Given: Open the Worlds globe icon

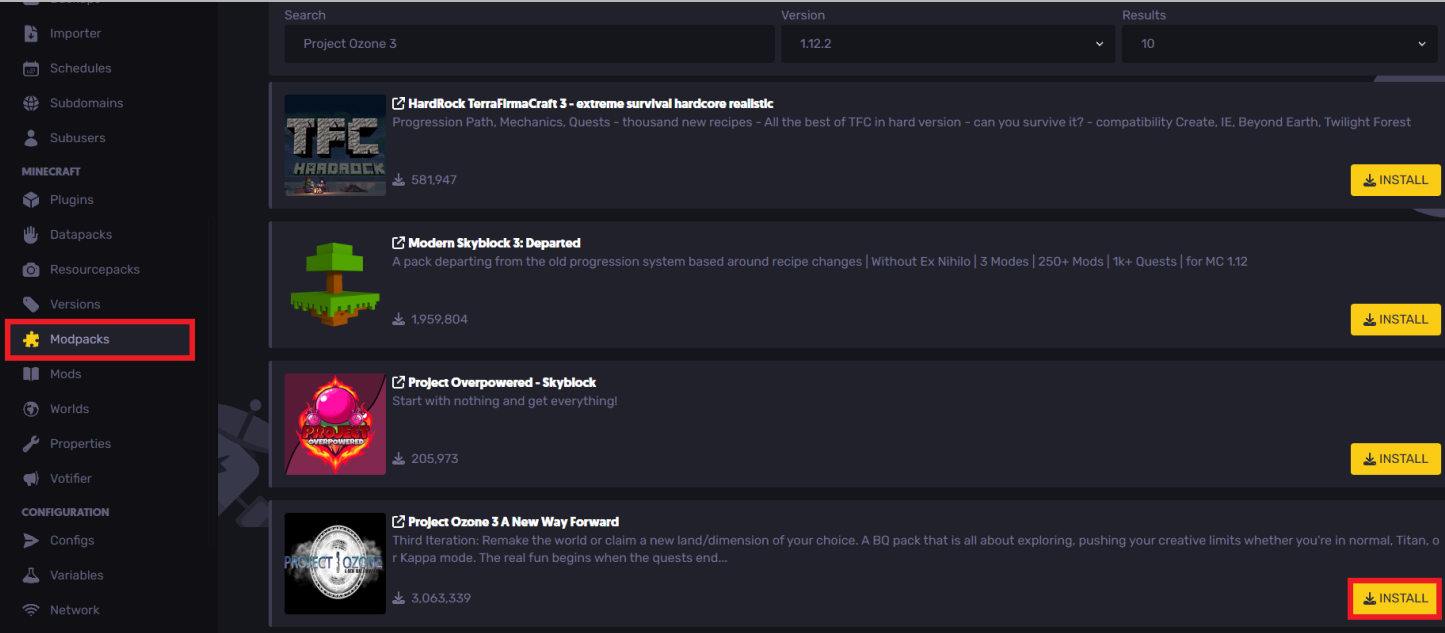Looking at the screenshot, I should (x=31, y=409).
